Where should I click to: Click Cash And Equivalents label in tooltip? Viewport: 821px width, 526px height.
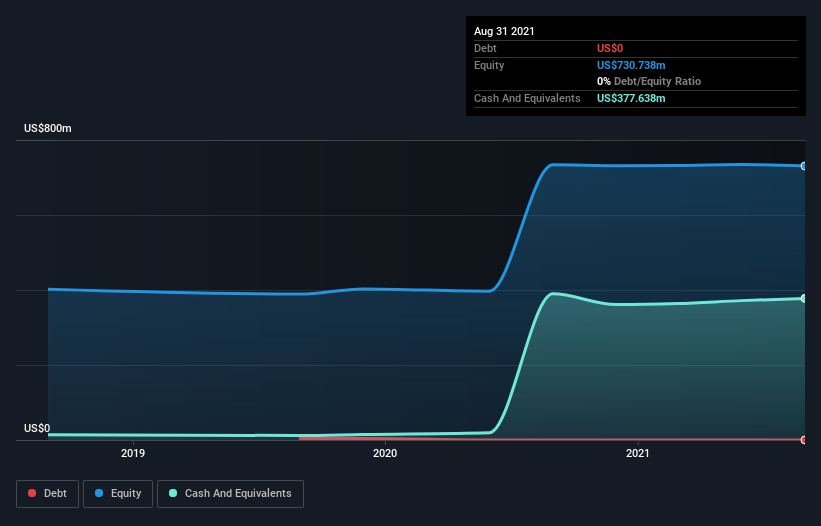[x=527, y=98]
